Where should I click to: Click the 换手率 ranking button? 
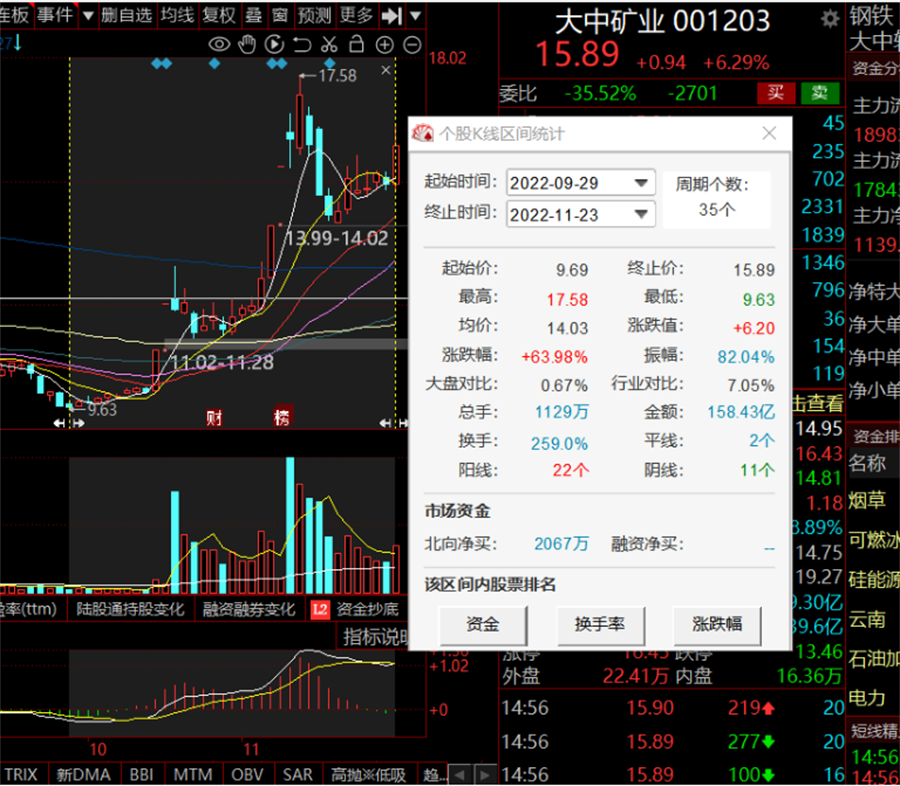click(x=599, y=624)
